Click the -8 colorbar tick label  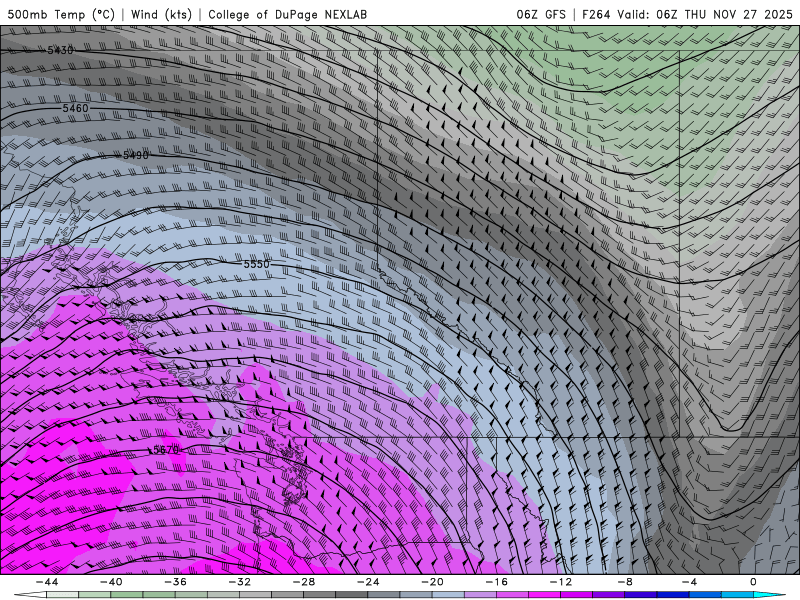[625, 582]
